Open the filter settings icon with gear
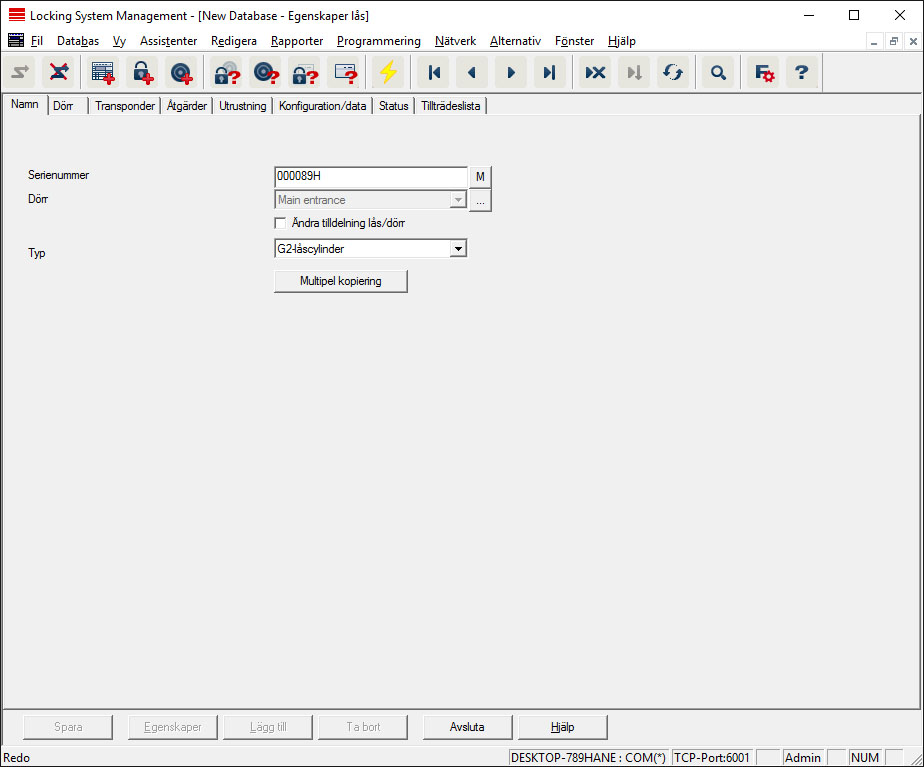This screenshot has width=924, height=767. tap(764, 73)
